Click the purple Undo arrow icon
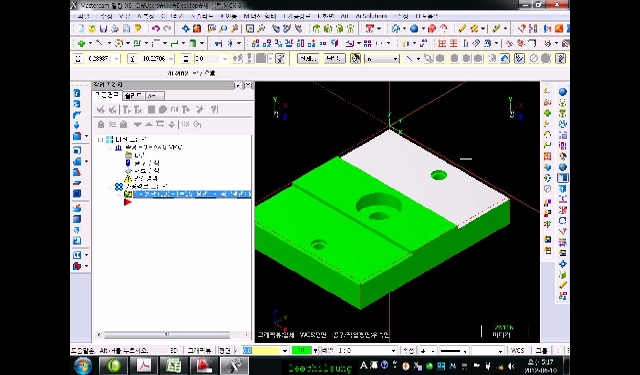The height and width of the screenshot is (375, 640). (156, 29)
